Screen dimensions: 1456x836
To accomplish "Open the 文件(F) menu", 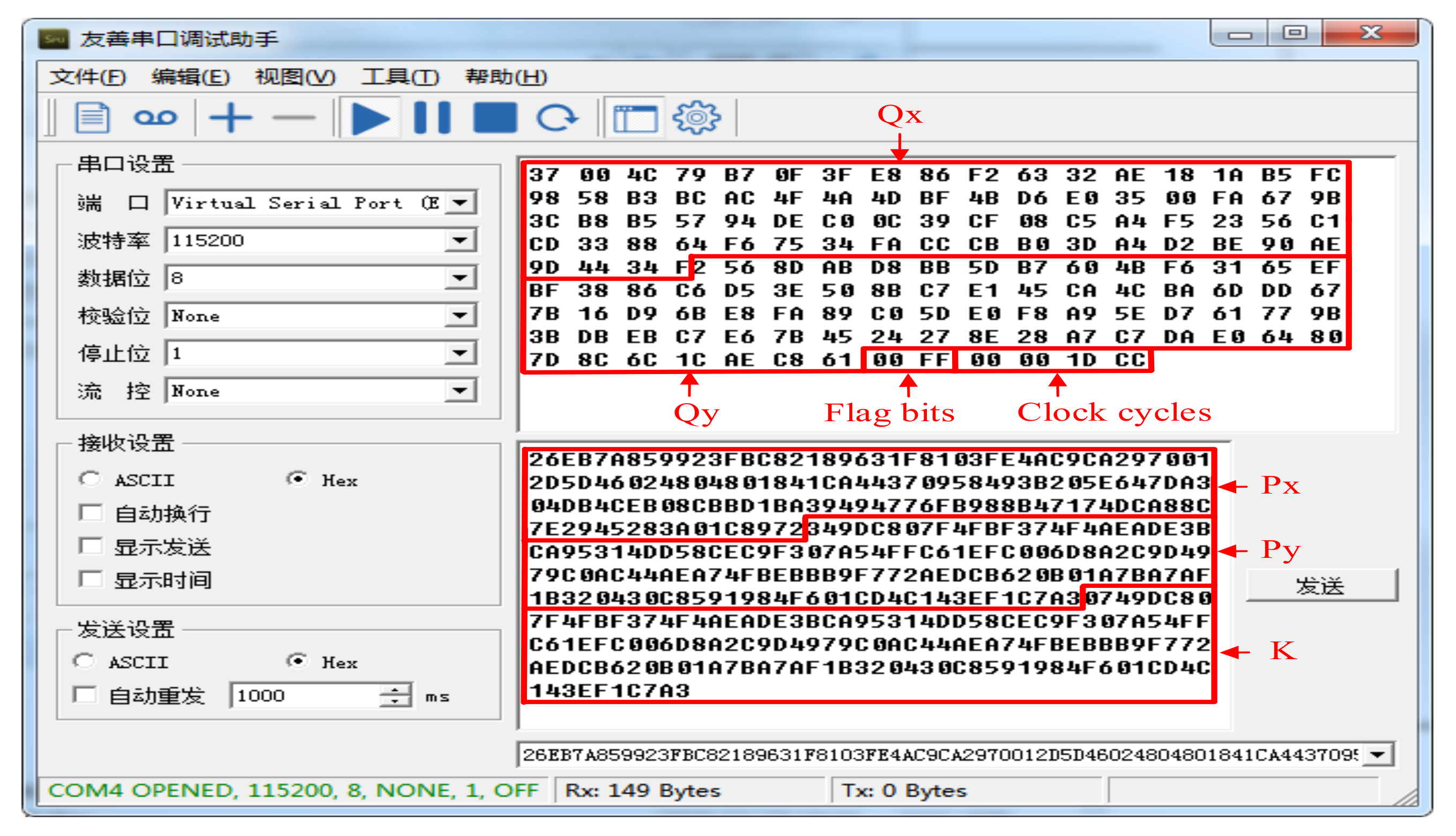I will pyautogui.click(x=87, y=77).
